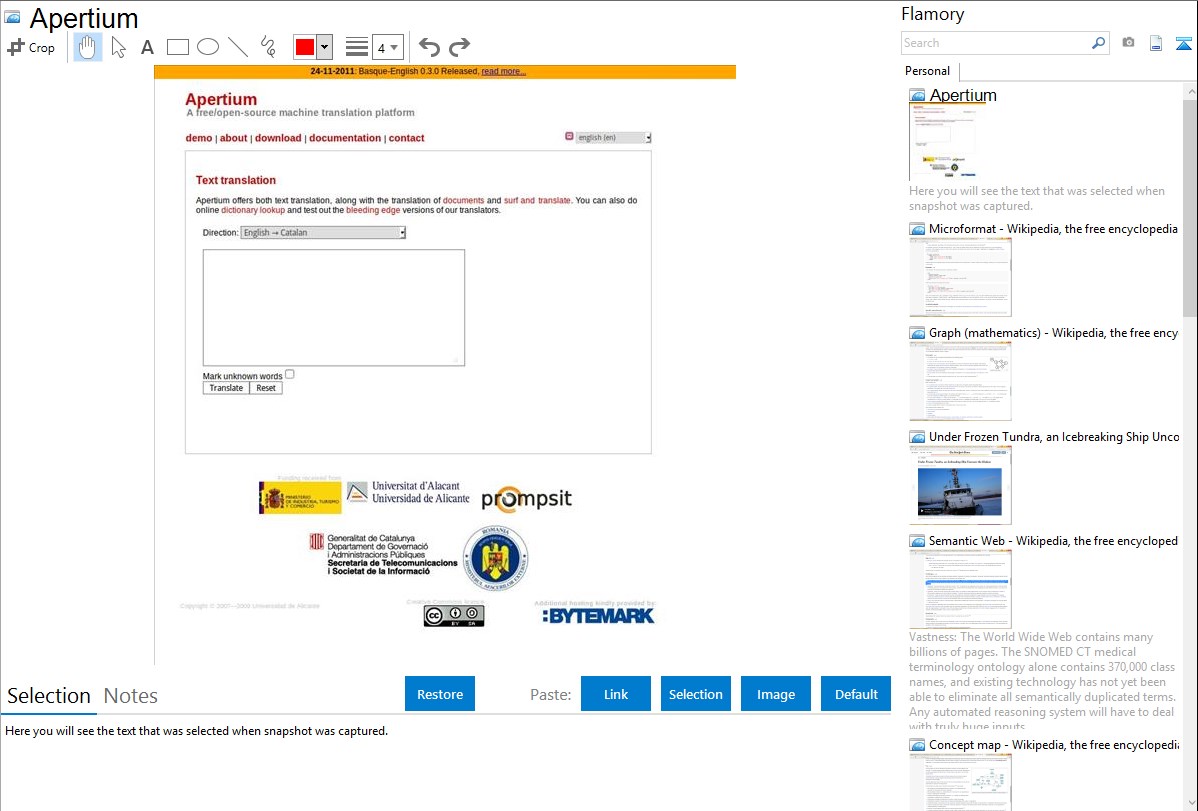Viewport: 1198px width, 811px height.
Task: Pick the freehand scribble tool
Action: coord(268,47)
